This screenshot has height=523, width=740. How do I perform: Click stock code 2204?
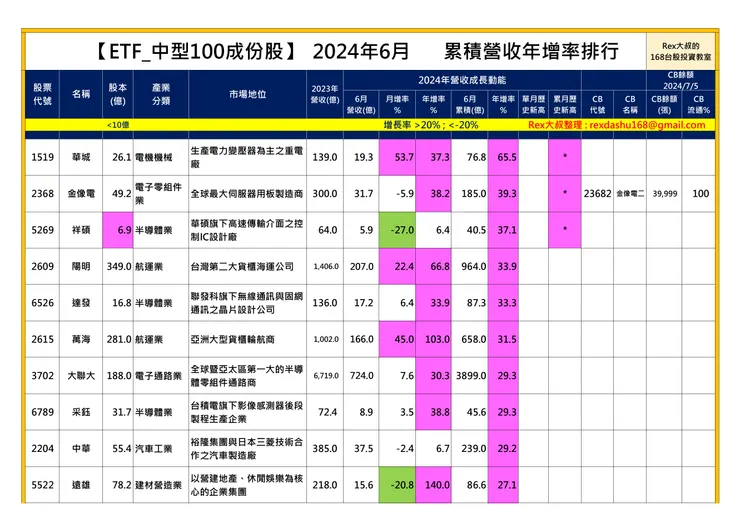pyautogui.click(x=42, y=448)
